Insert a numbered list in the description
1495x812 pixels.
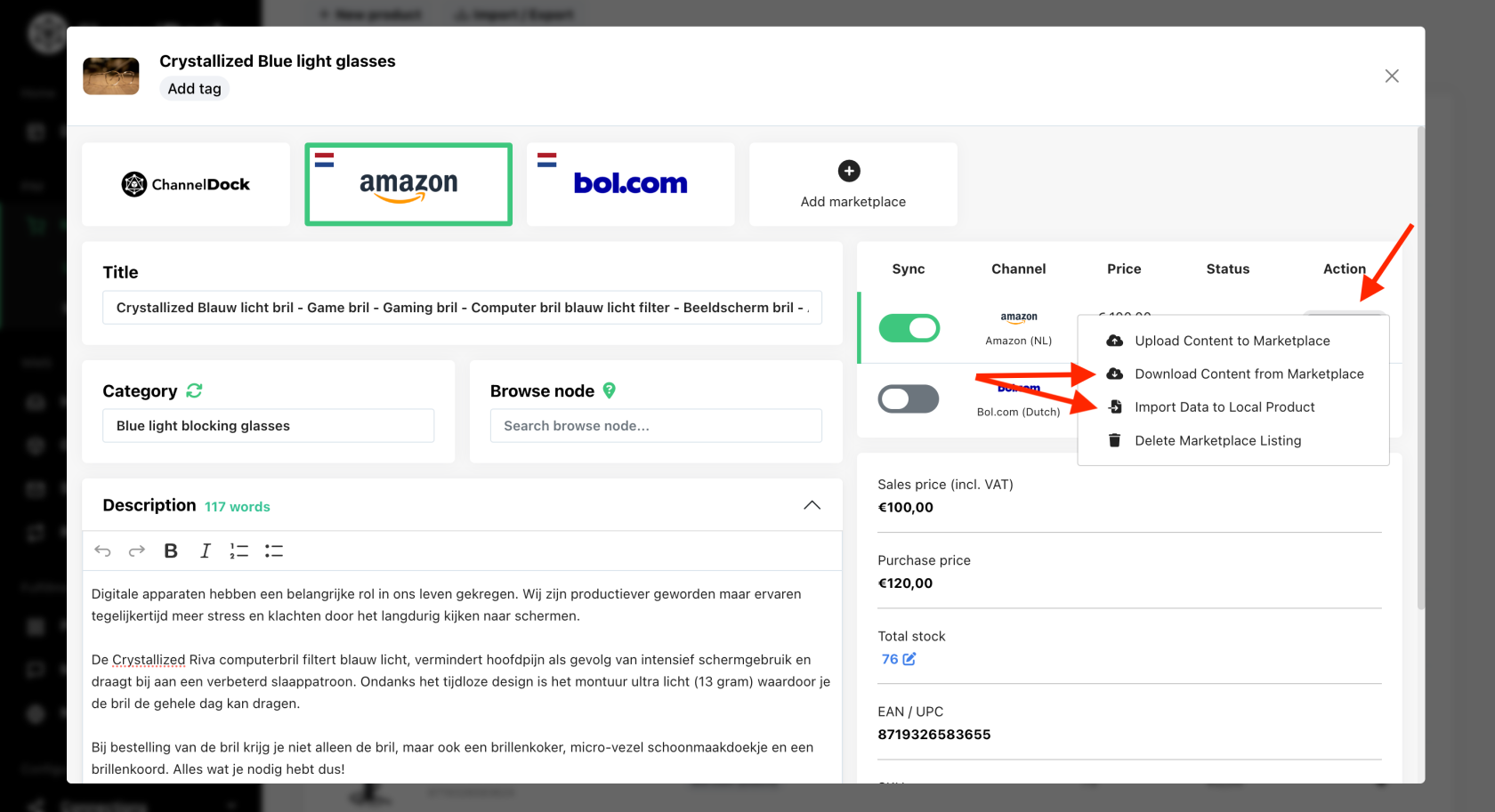coord(239,551)
